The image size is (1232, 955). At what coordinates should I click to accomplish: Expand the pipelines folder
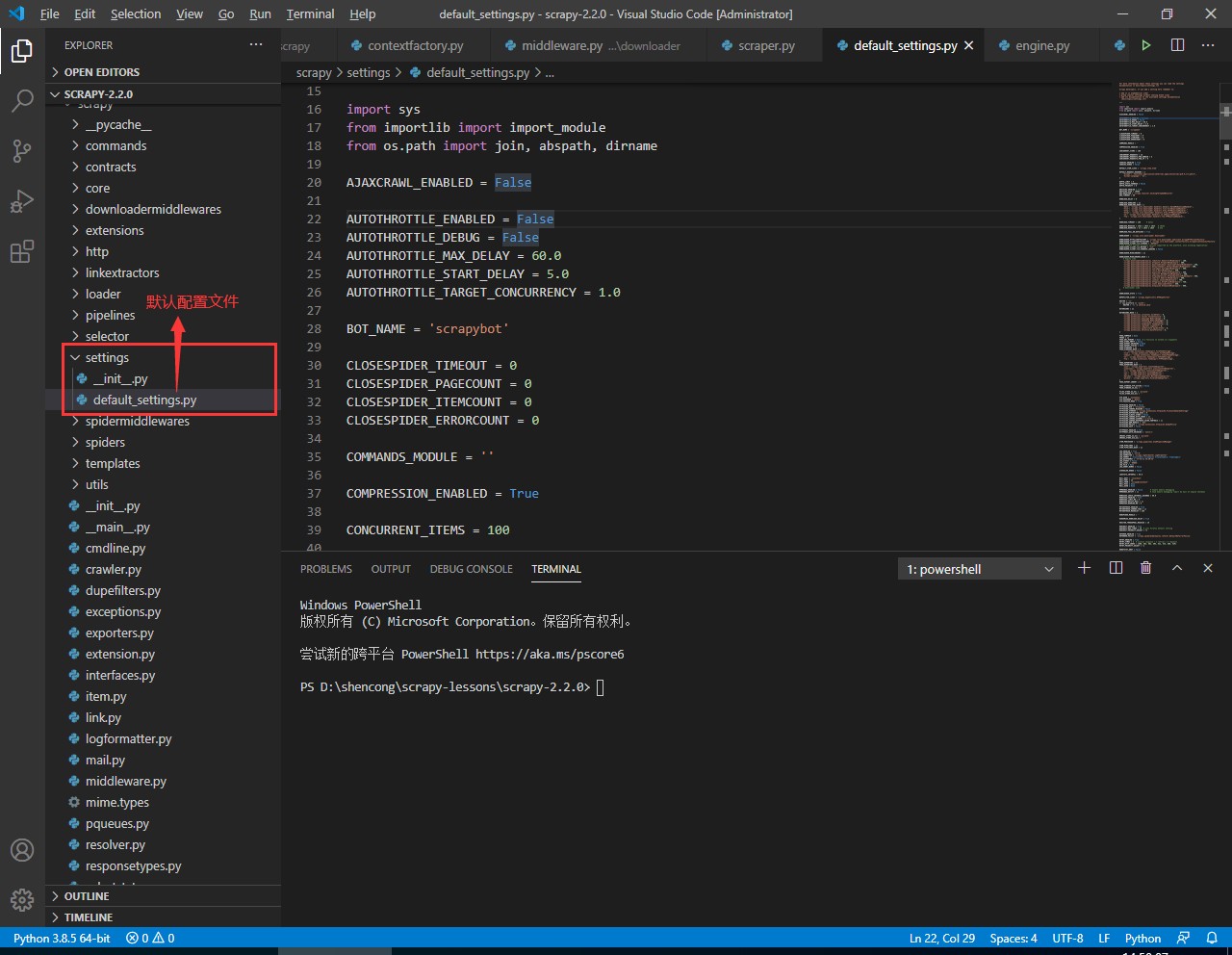110,315
